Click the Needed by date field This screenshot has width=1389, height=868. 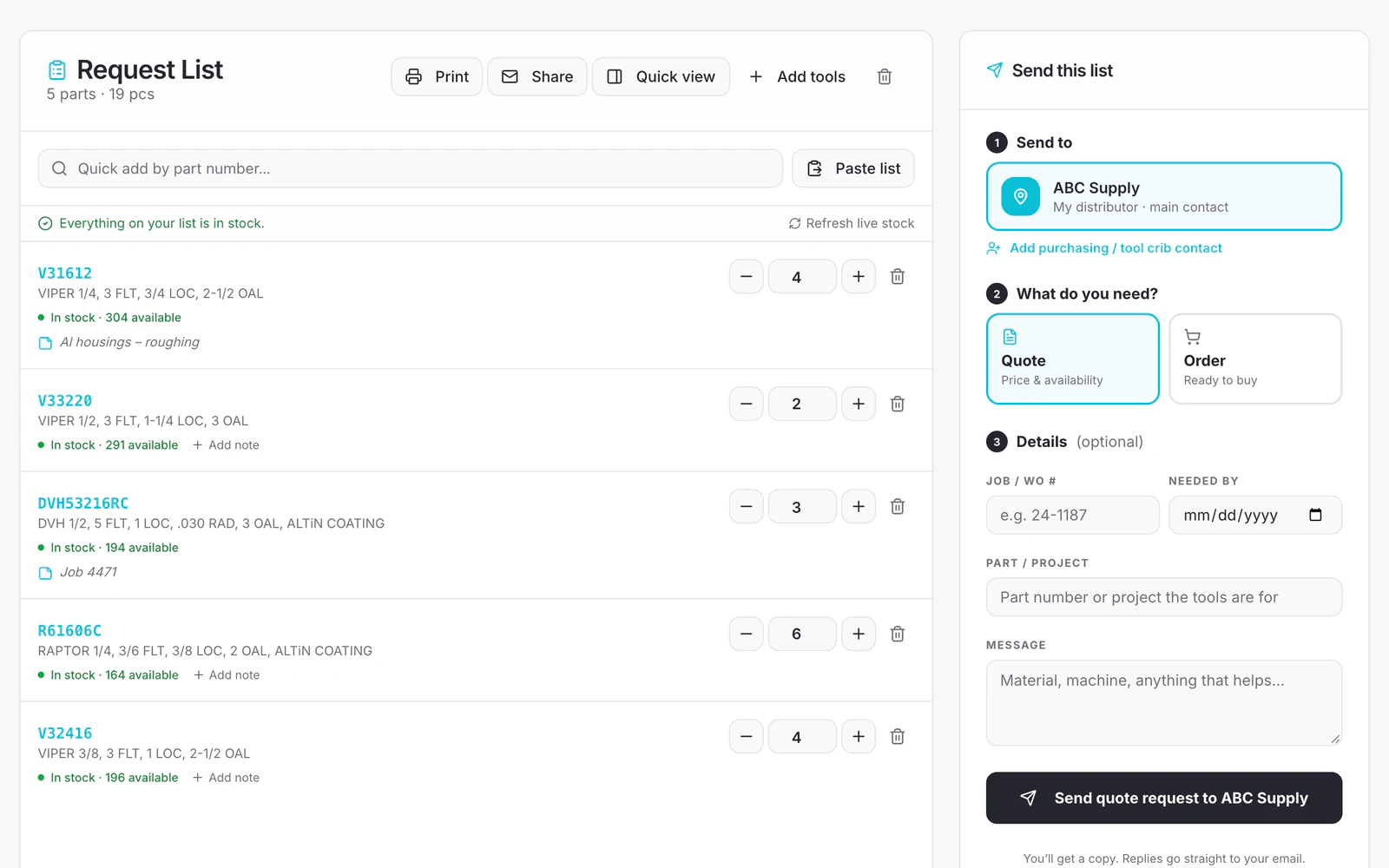1255,515
